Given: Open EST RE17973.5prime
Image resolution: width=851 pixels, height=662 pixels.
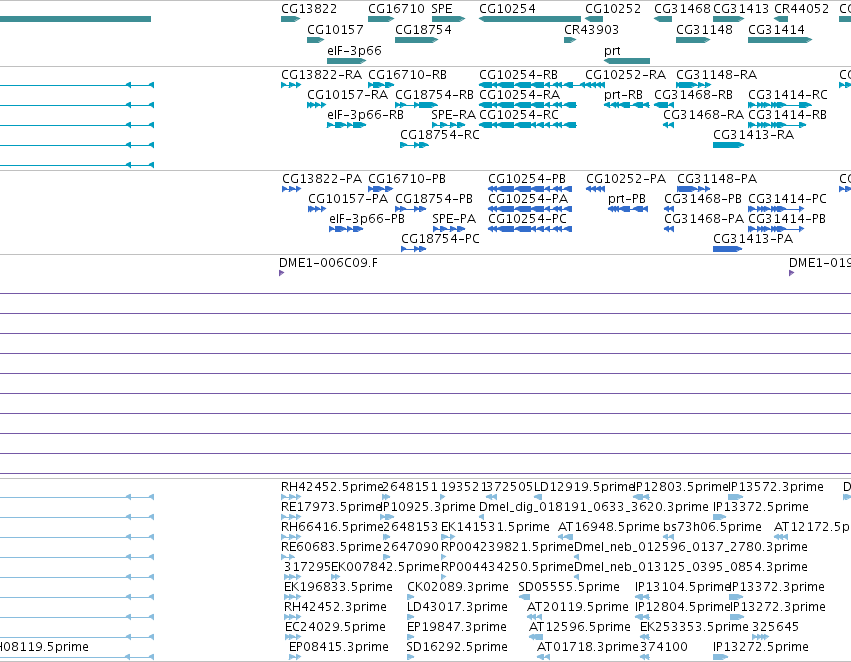Looking at the screenshot, I should pyautogui.click(x=331, y=507).
